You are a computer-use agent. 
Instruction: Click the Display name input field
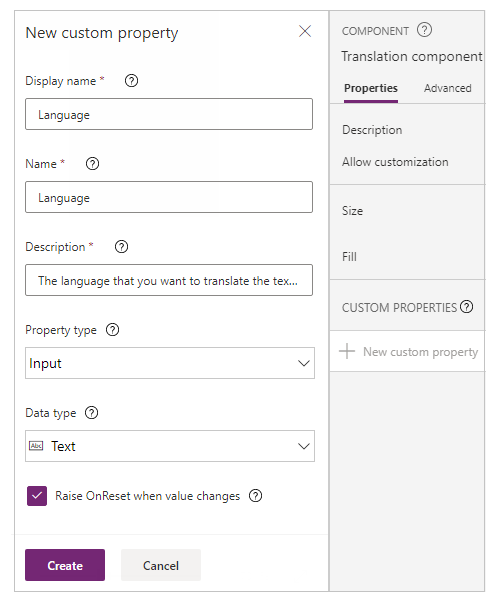click(x=169, y=114)
